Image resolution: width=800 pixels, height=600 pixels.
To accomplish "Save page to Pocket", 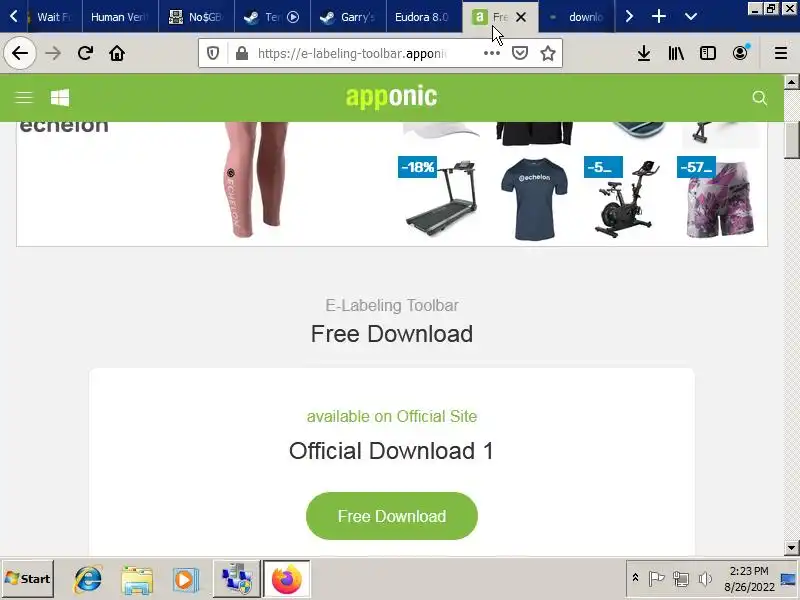I will pyautogui.click(x=519, y=53).
